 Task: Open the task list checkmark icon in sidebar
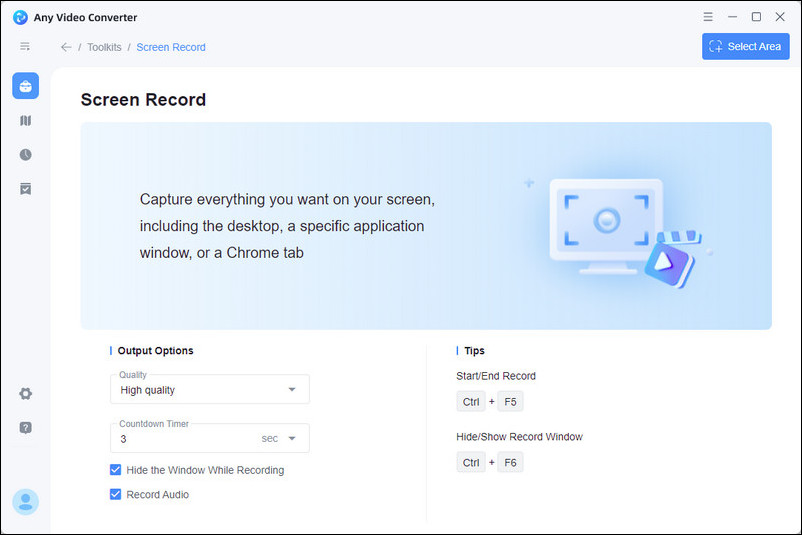26,189
